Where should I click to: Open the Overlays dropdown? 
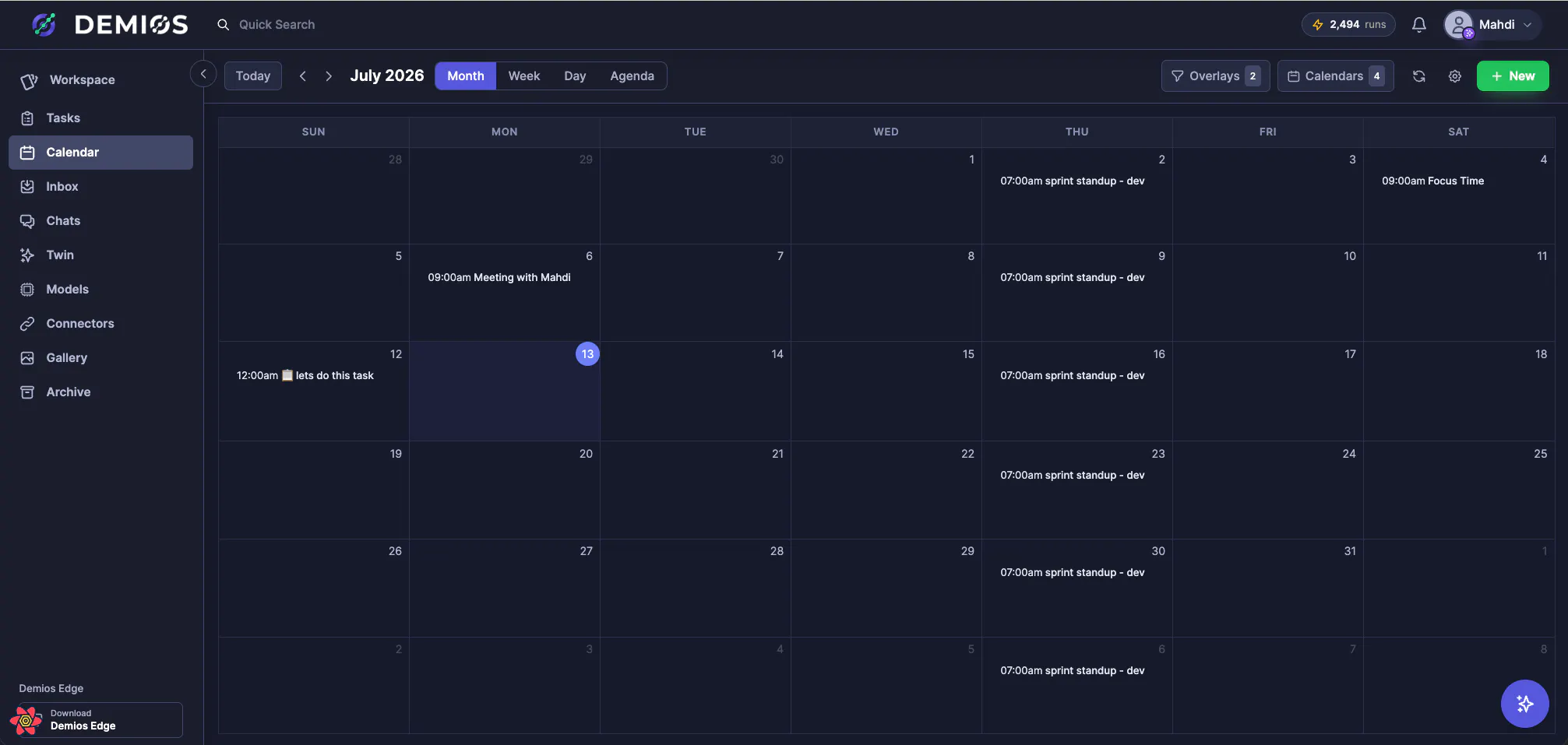tap(1215, 76)
